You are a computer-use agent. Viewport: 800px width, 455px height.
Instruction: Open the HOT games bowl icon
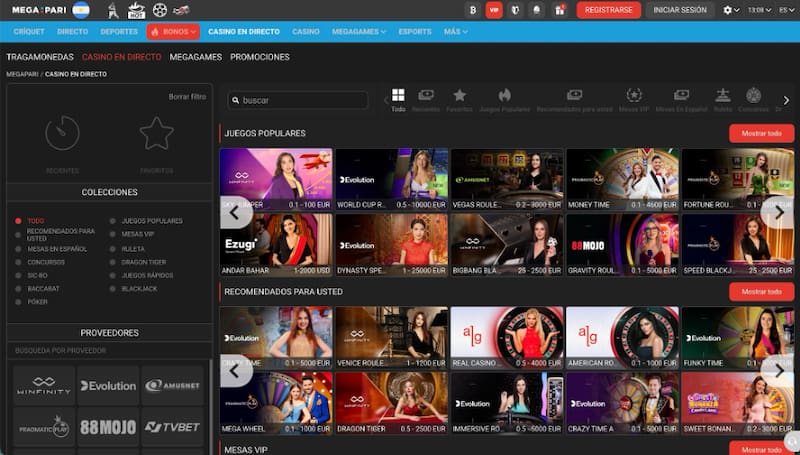(x=136, y=10)
